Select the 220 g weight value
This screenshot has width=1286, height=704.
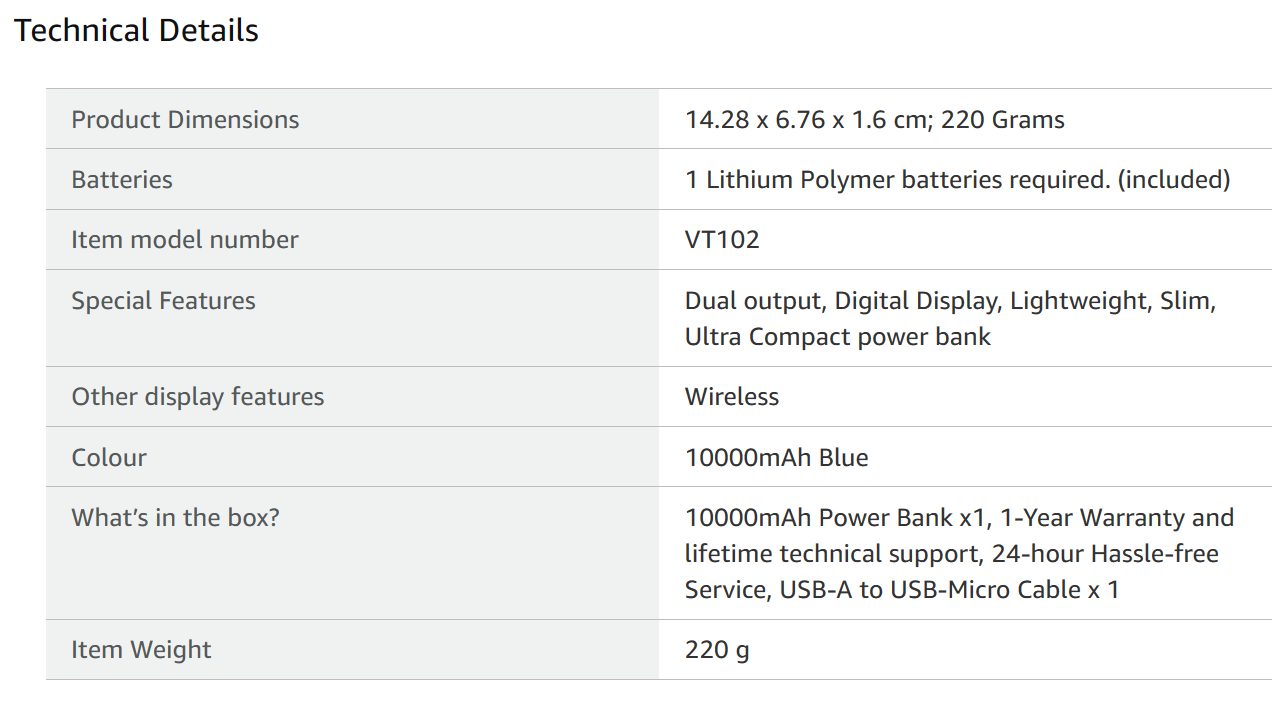point(717,650)
